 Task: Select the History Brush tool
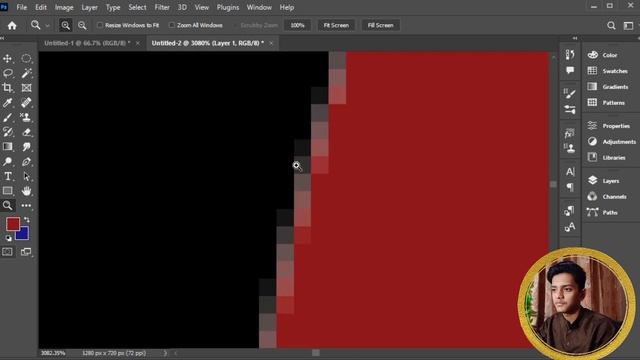[7, 132]
